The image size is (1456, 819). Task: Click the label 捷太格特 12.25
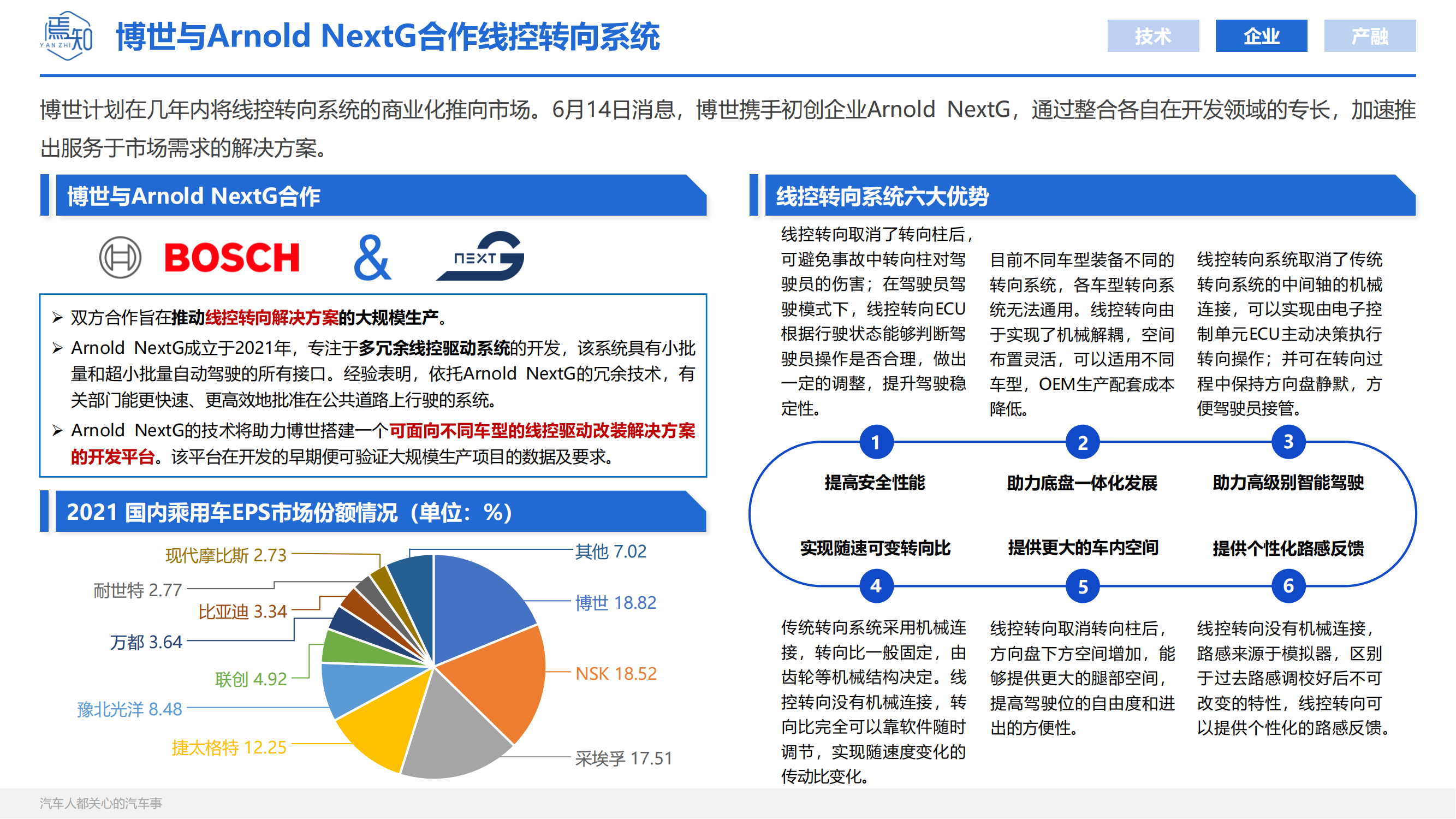229,749
